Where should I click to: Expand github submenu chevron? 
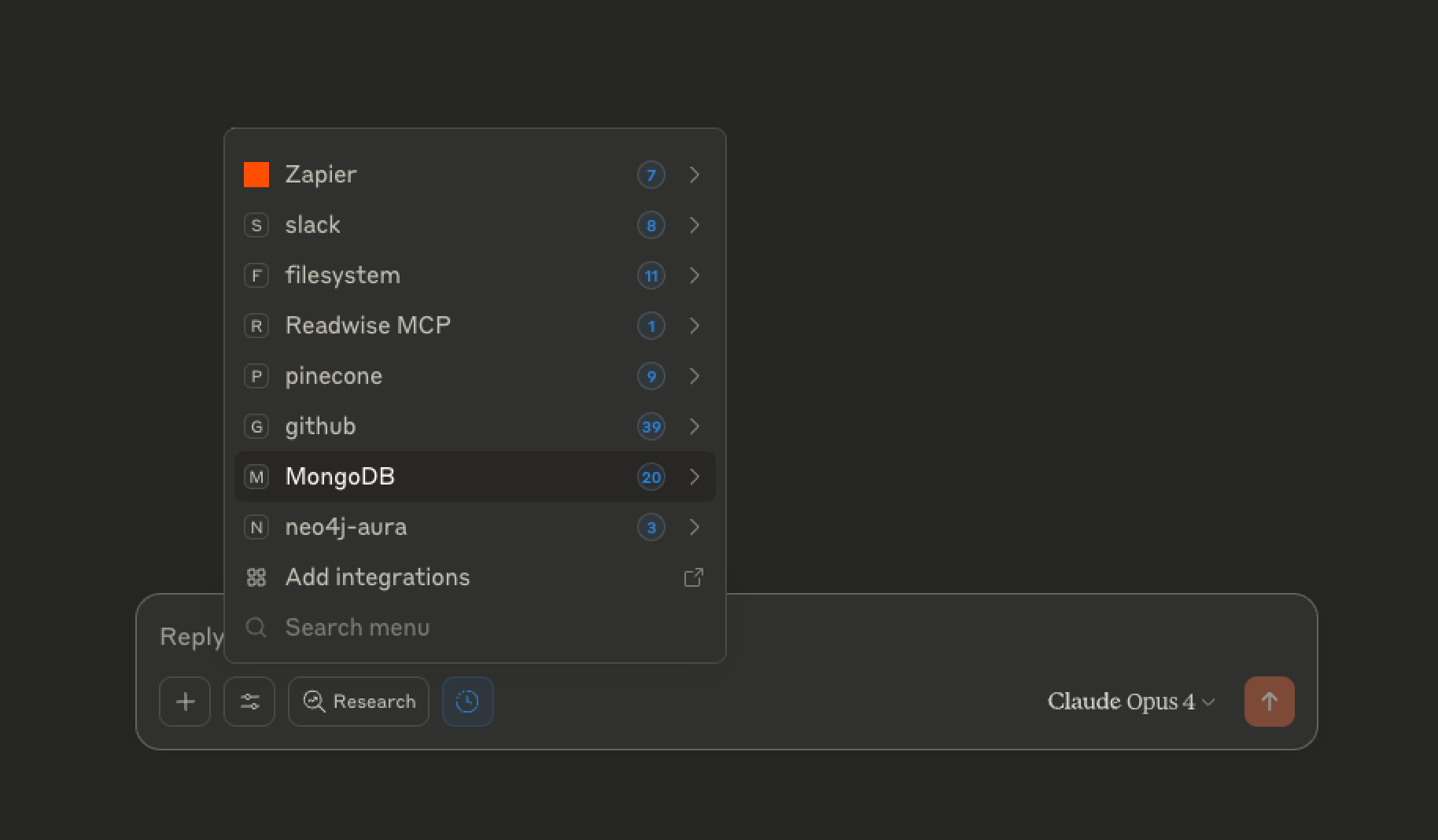tap(694, 426)
